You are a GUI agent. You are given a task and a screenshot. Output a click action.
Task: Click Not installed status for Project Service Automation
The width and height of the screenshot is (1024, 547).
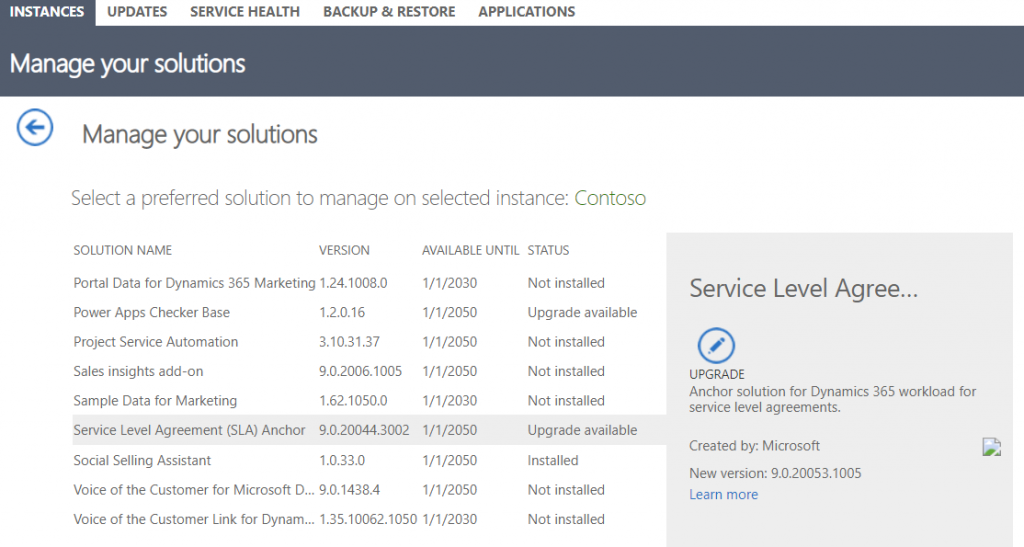(566, 342)
